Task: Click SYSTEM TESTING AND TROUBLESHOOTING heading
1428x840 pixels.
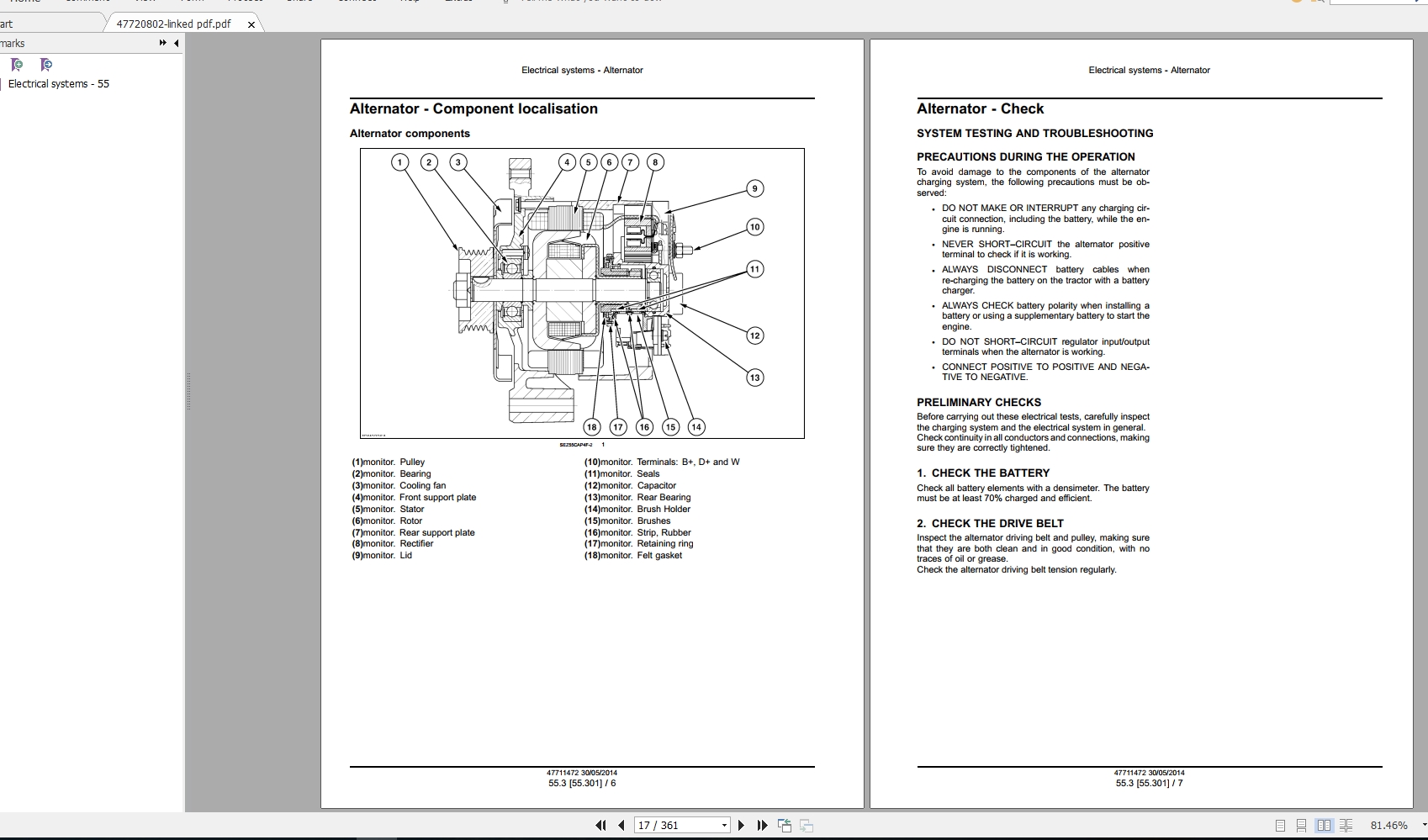Action: 1034,134
